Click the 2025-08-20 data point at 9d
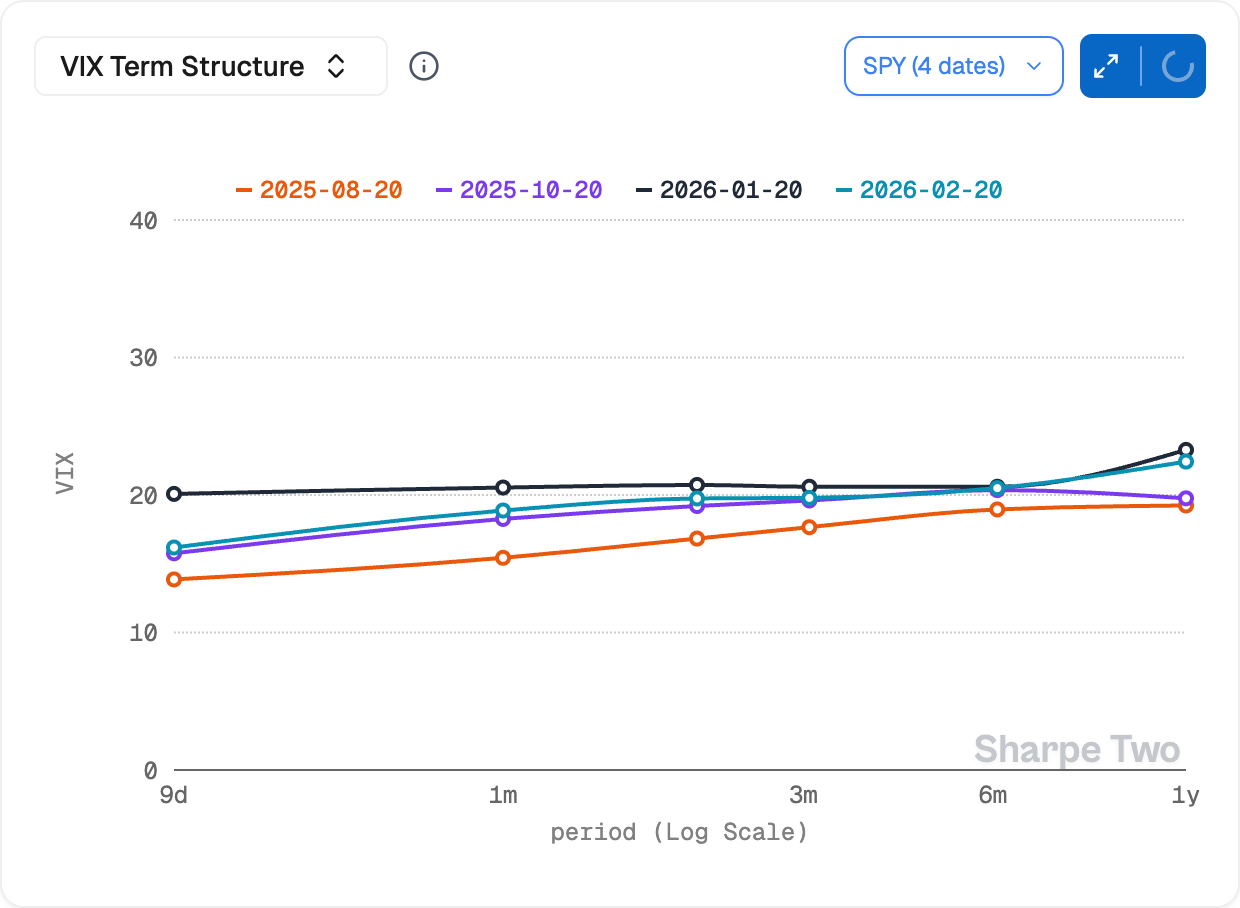 (x=174, y=579)
